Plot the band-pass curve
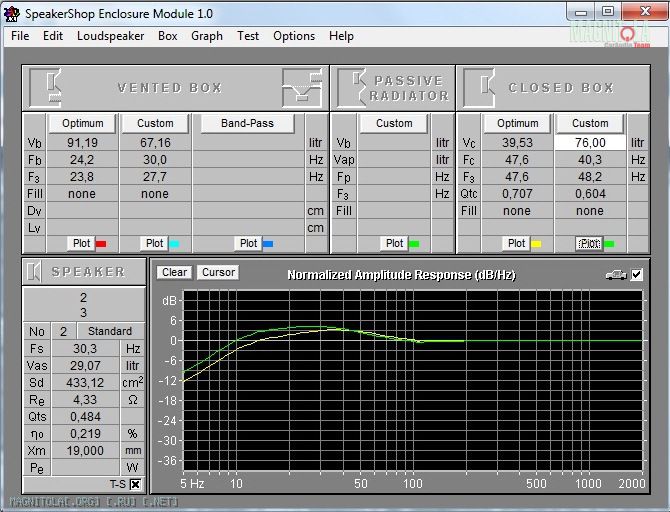 pyautogui.click(x=248, y=244)
